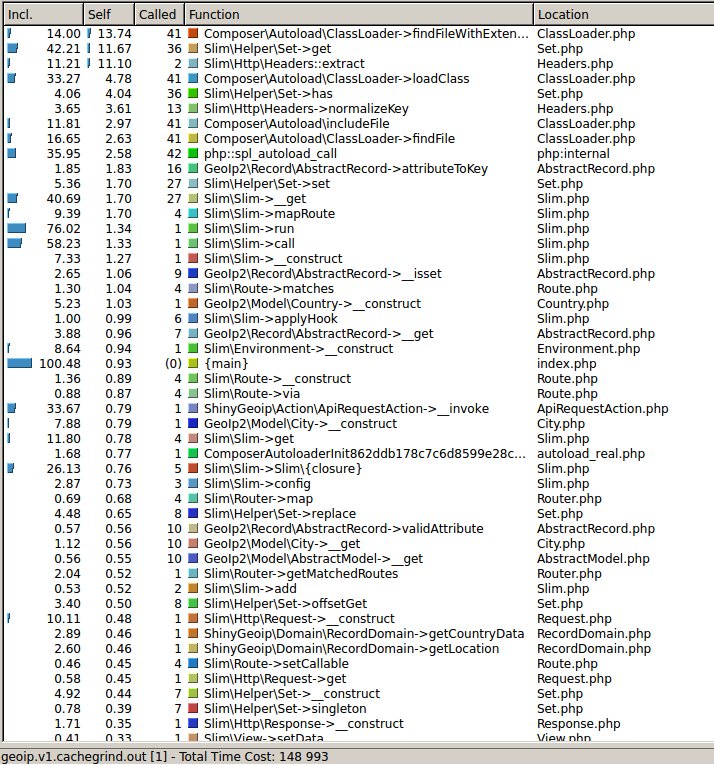
Task: Click the inclusive cost bar of Slim\Slim->call
Action: [15, 243]
